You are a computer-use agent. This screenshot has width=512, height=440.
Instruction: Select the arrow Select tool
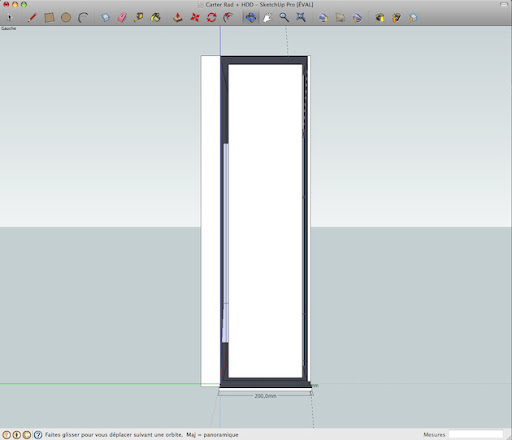[x=10, y=17]
